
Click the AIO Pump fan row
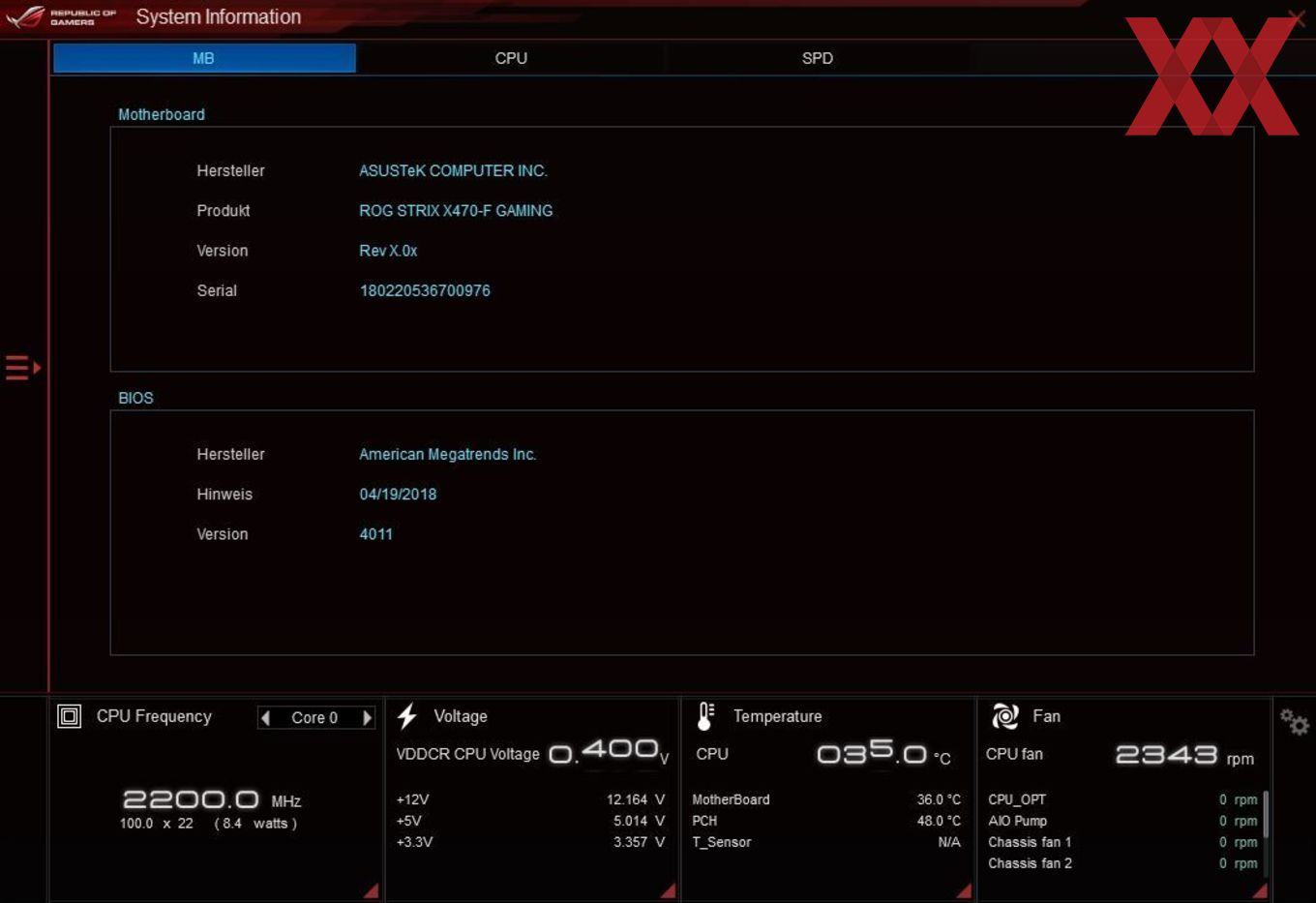click(1122, 821)
